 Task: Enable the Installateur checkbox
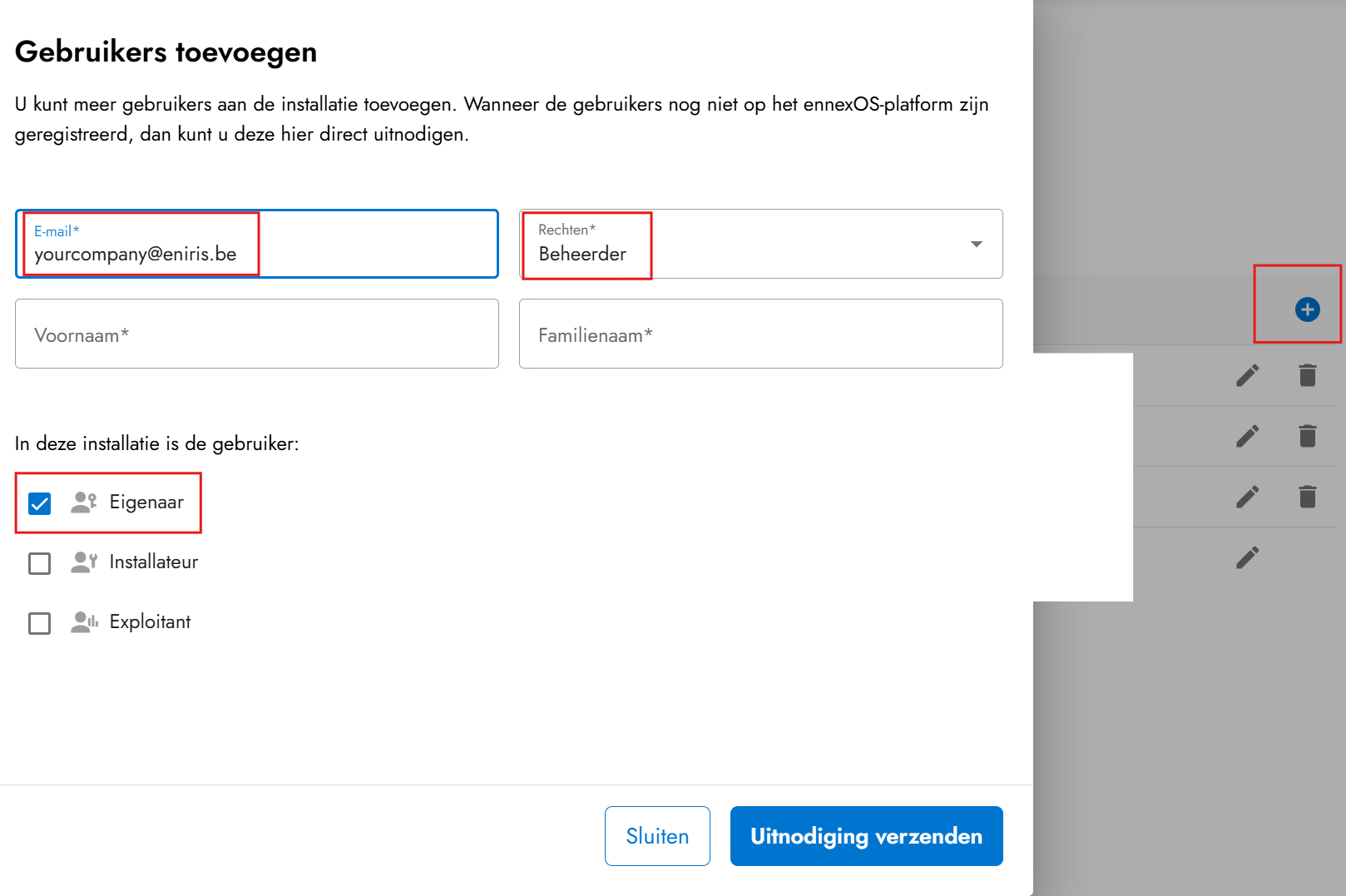point(39,563)
